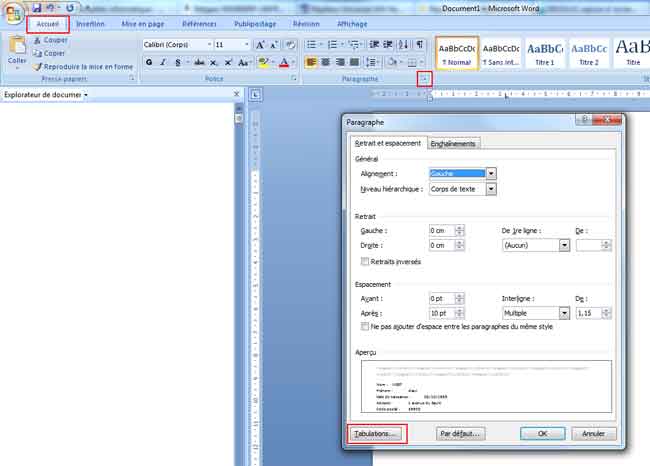The height and width of the screenshot is (466, 650).
Task: Click the bullet list icon
Action: (x=311, y=45)
